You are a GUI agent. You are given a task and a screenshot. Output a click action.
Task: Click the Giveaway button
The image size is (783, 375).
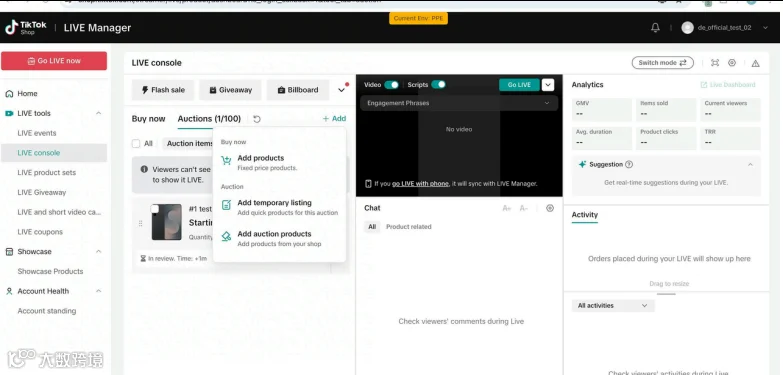230,90
